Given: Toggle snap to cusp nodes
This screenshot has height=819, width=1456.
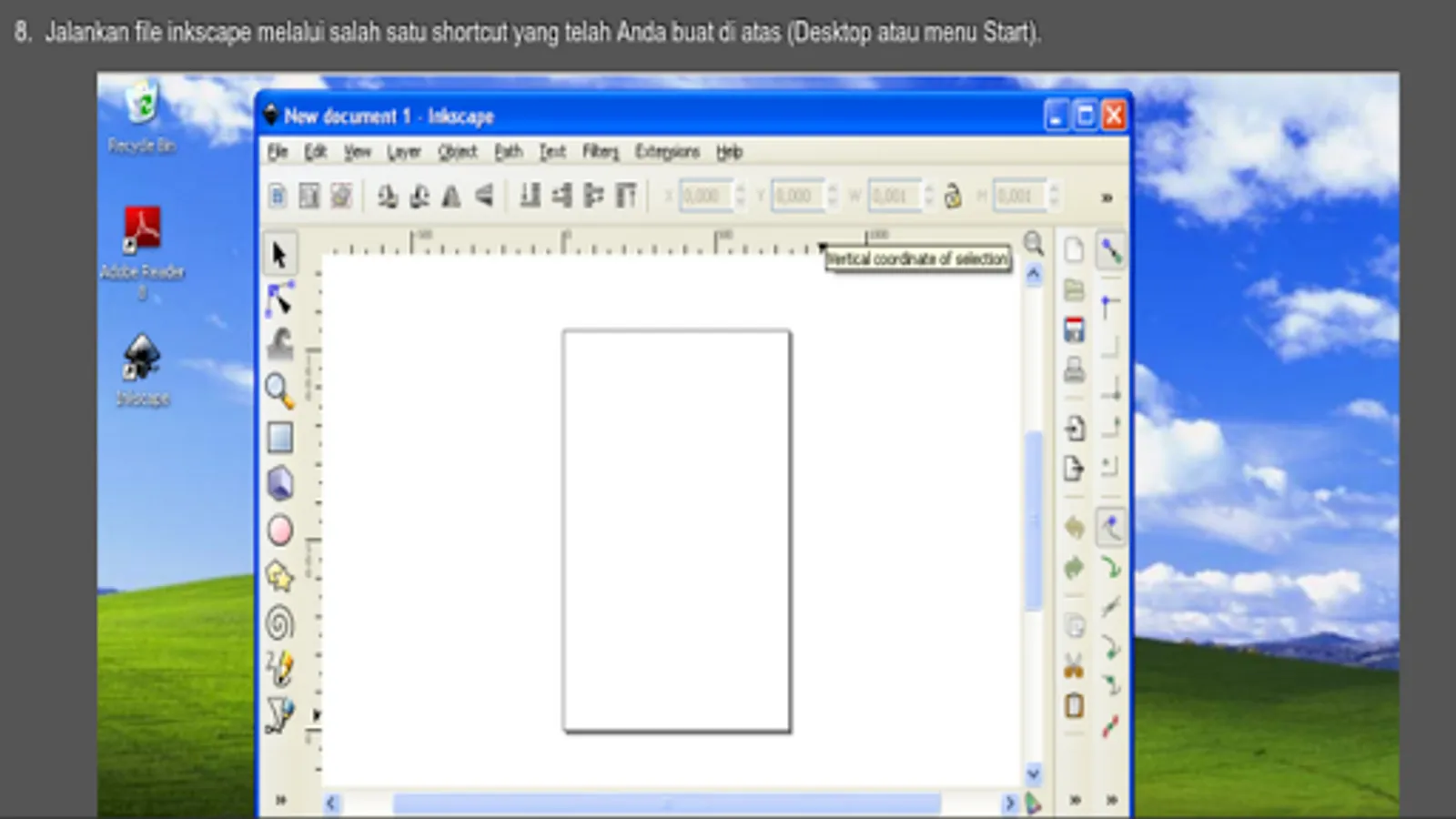Looking at the screenshot, I should 1110,647.
